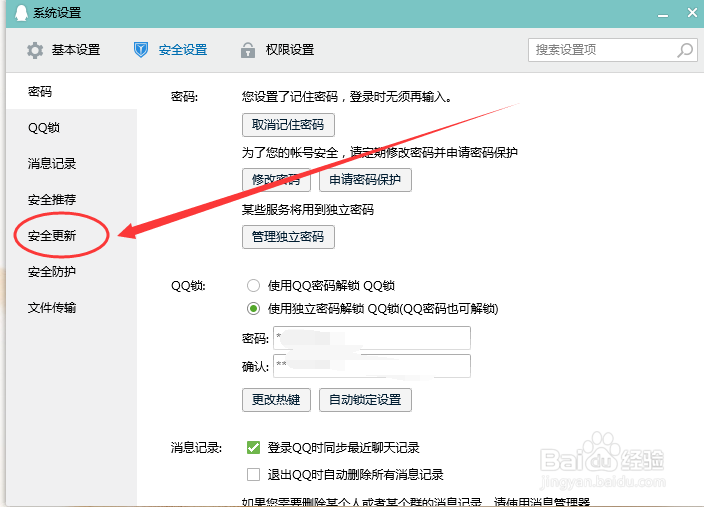Screen dimensions: 704x507
Task: Open the 基本设置 tab
Action: click(x=63, y=50)
